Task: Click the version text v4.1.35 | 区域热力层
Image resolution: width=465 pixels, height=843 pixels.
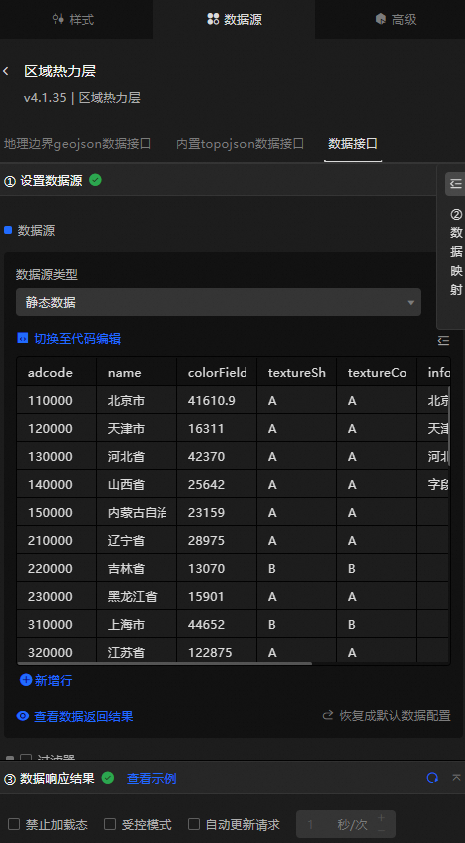Action: (x=82, y=98)
